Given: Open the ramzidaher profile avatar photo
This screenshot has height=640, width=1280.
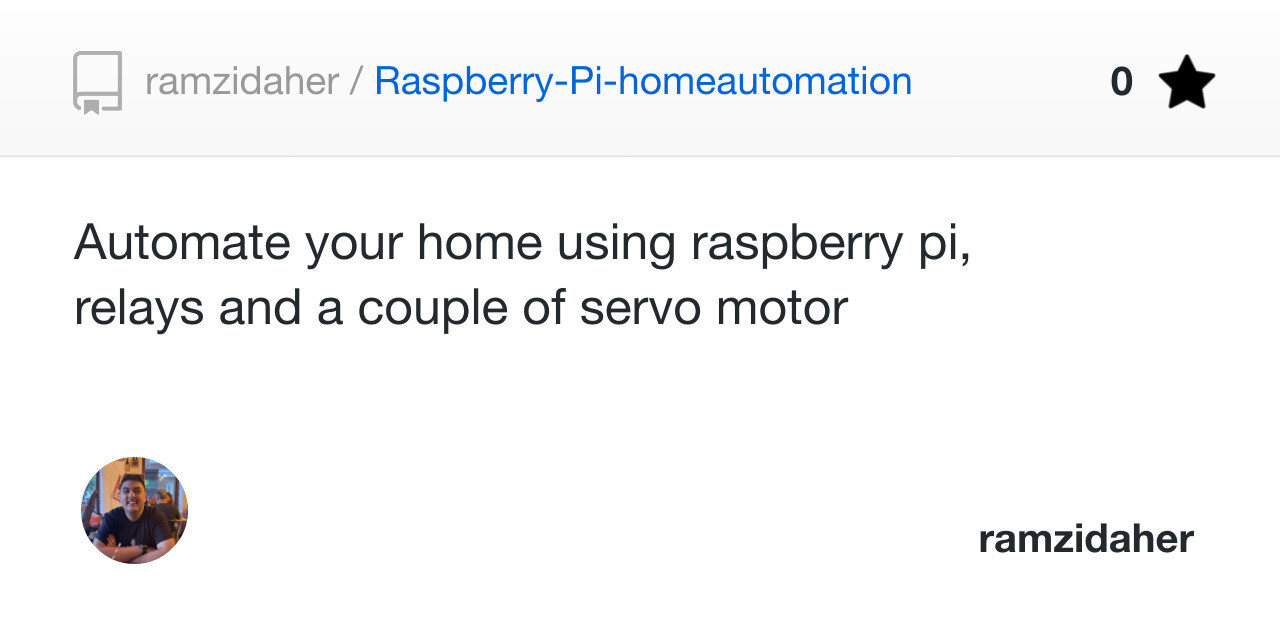Looking at the screenshot, I should pyautogui.click(x=134, y=511).
